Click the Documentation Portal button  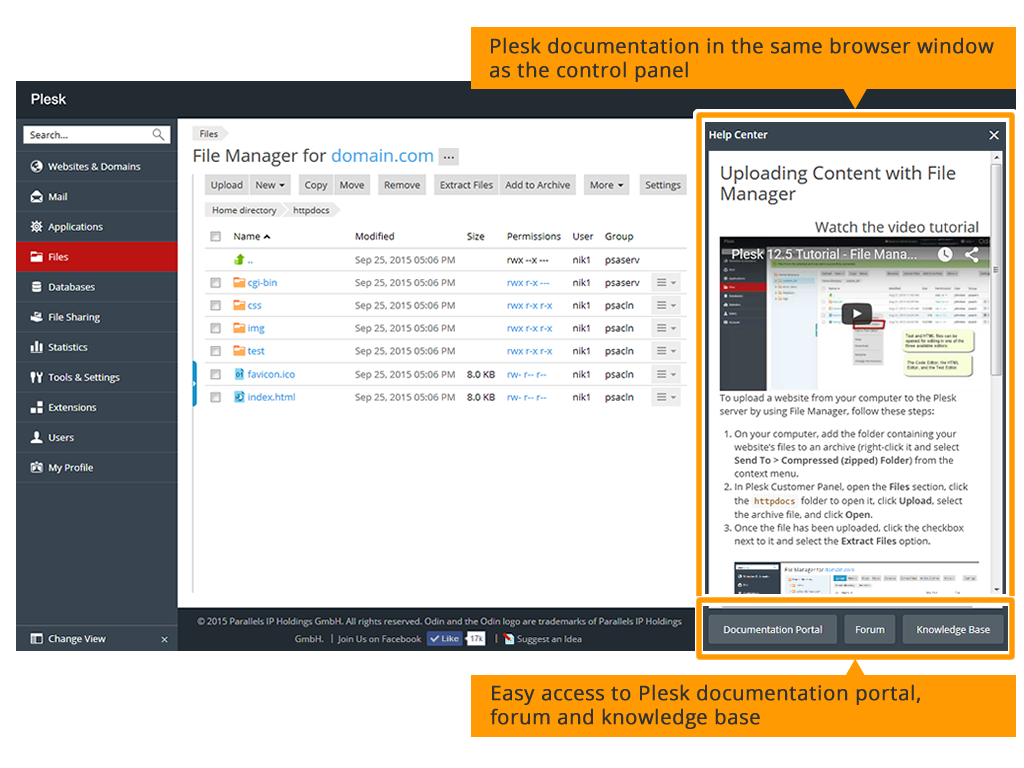pos(773,630)
